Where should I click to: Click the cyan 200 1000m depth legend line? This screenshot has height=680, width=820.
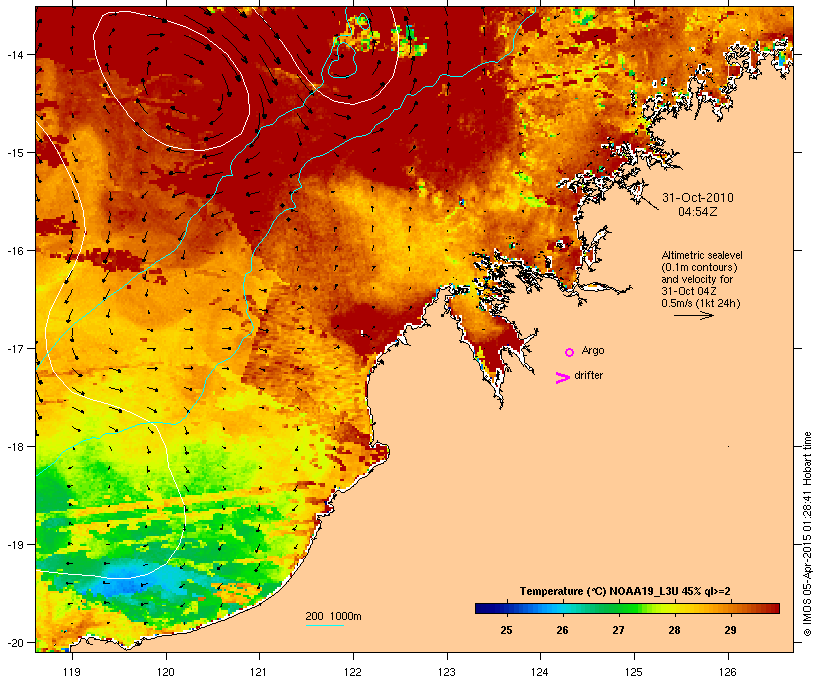pyautogui.click(x=325, y=626)
